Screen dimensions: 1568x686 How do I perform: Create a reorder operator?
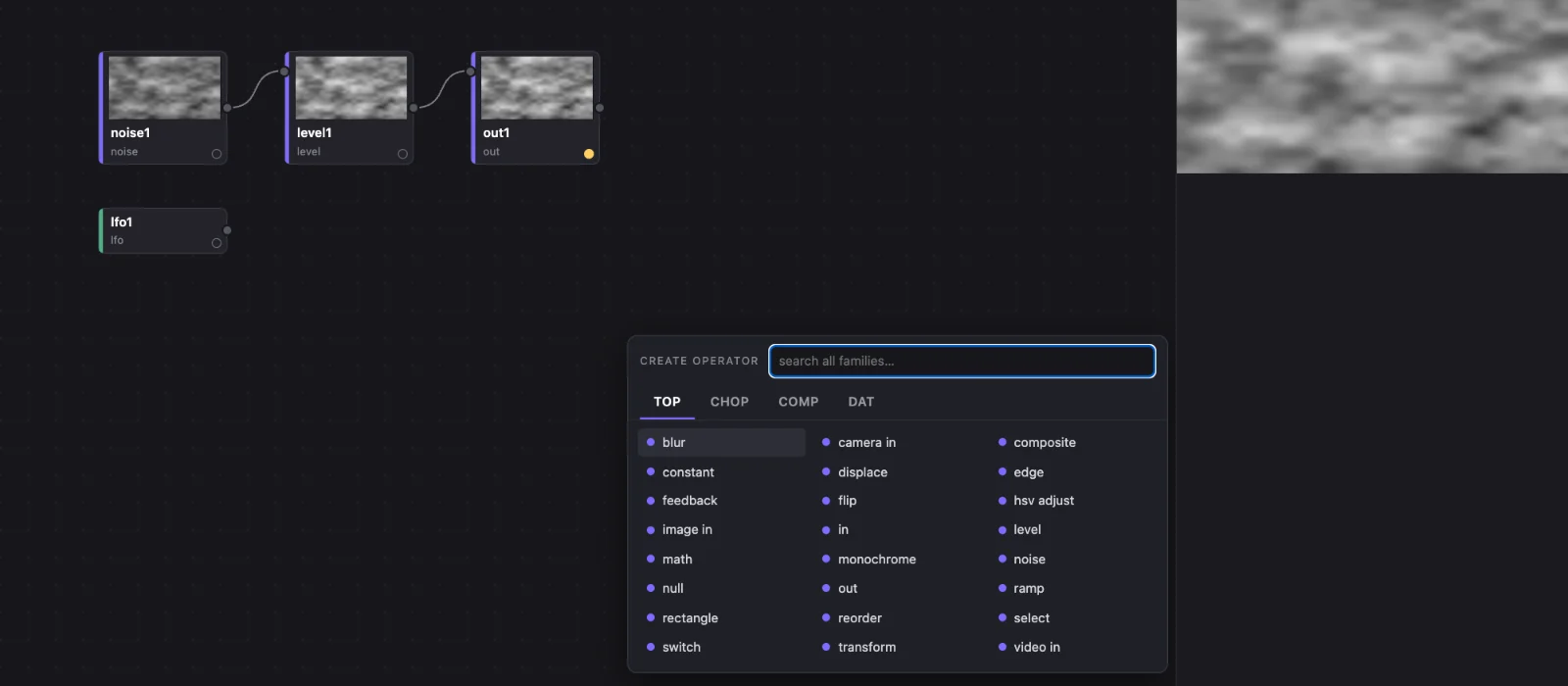click(898, 618)
